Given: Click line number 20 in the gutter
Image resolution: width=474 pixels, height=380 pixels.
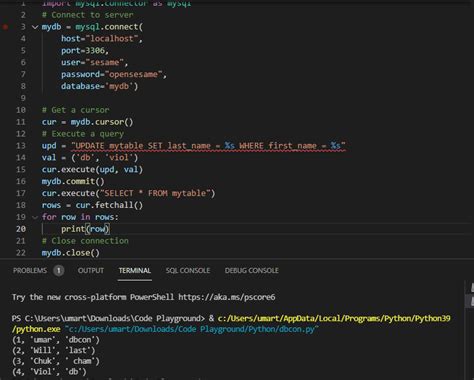Looking at the screenshot, I should [21, 229].
